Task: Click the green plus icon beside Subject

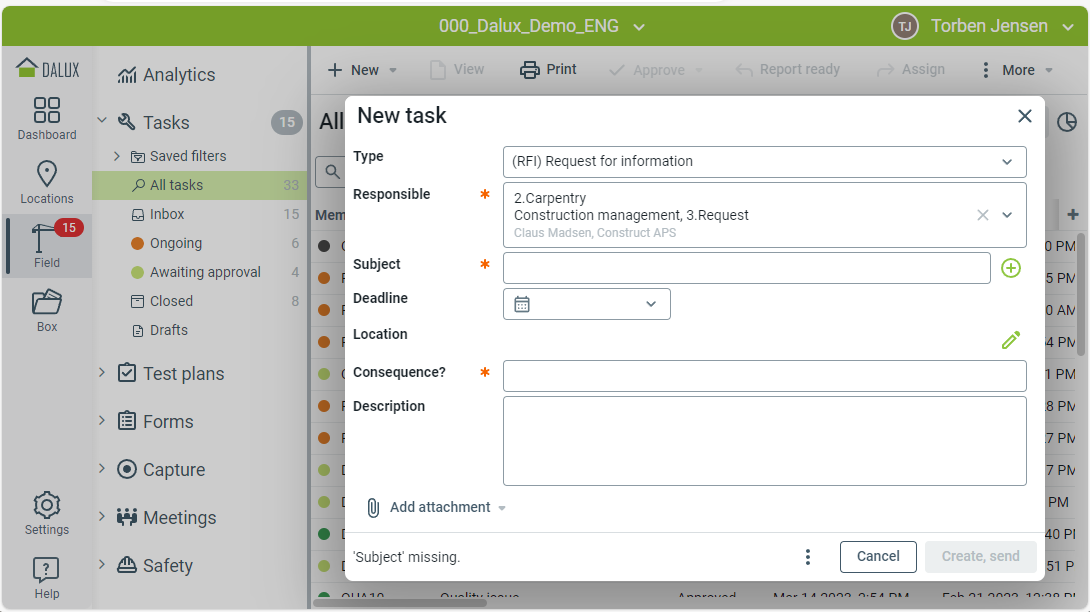Action: [x=1011, y=268]
